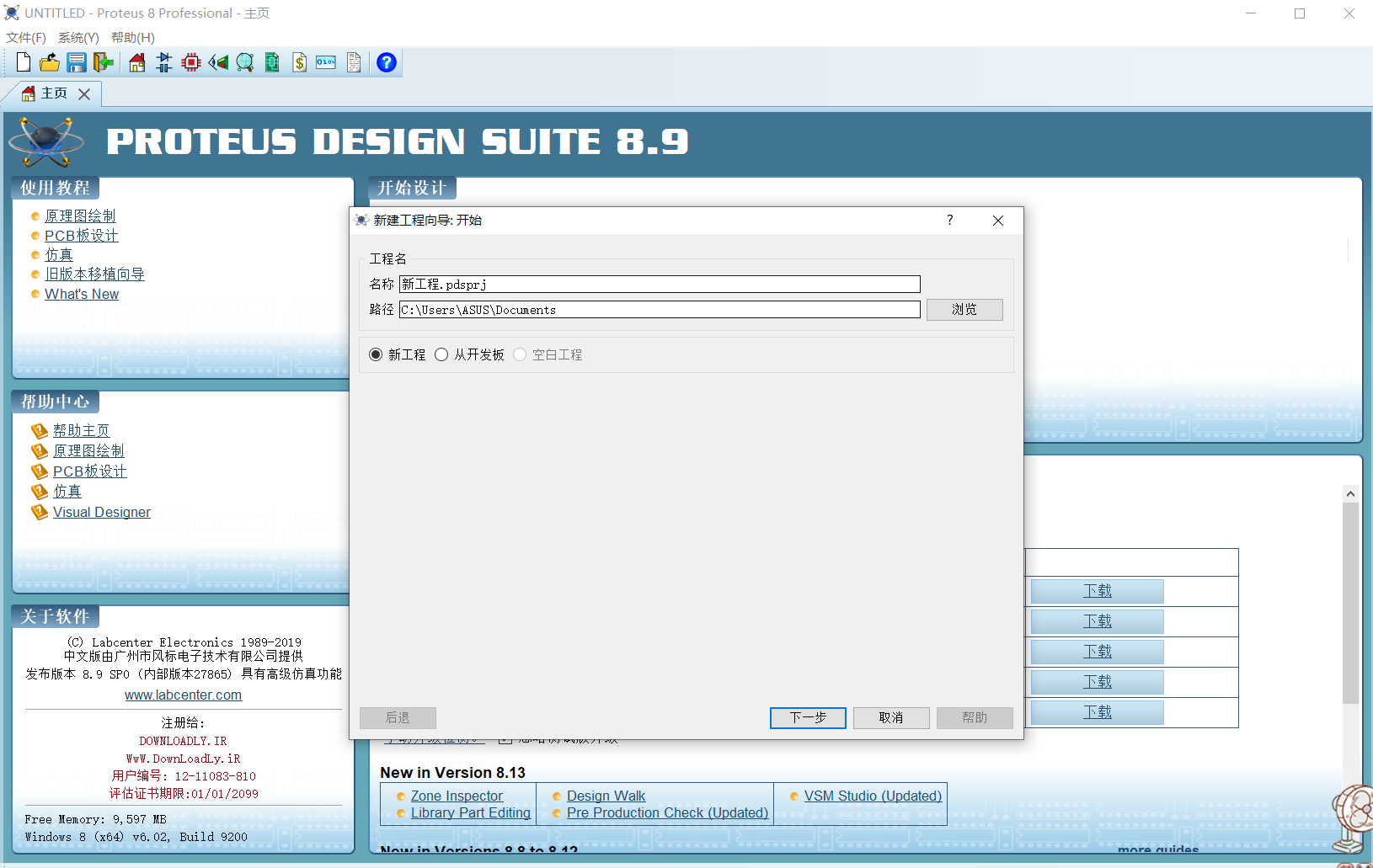Open PCB Layout red chip icon
This screenshot has width=1373, height=868.
tap(191, 62)
